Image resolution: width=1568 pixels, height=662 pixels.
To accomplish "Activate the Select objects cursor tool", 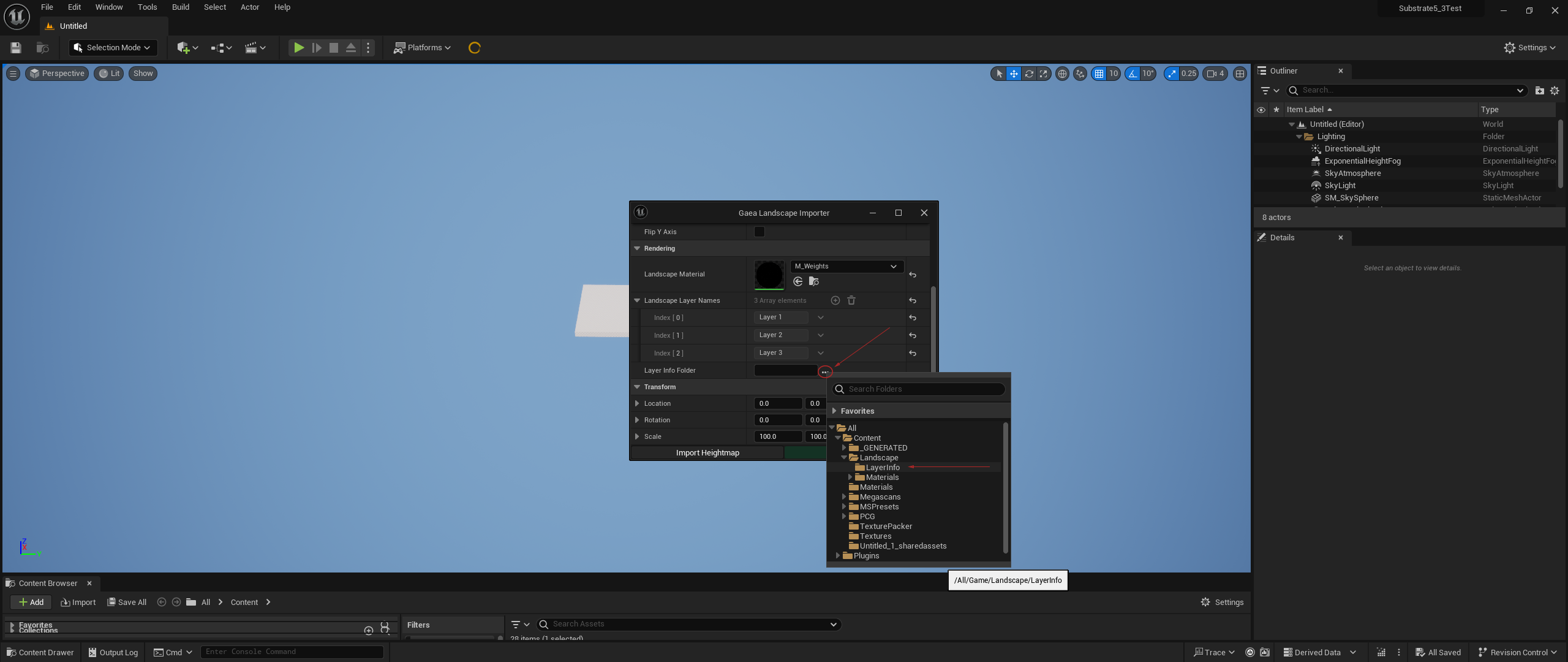I will pos(999,74).
